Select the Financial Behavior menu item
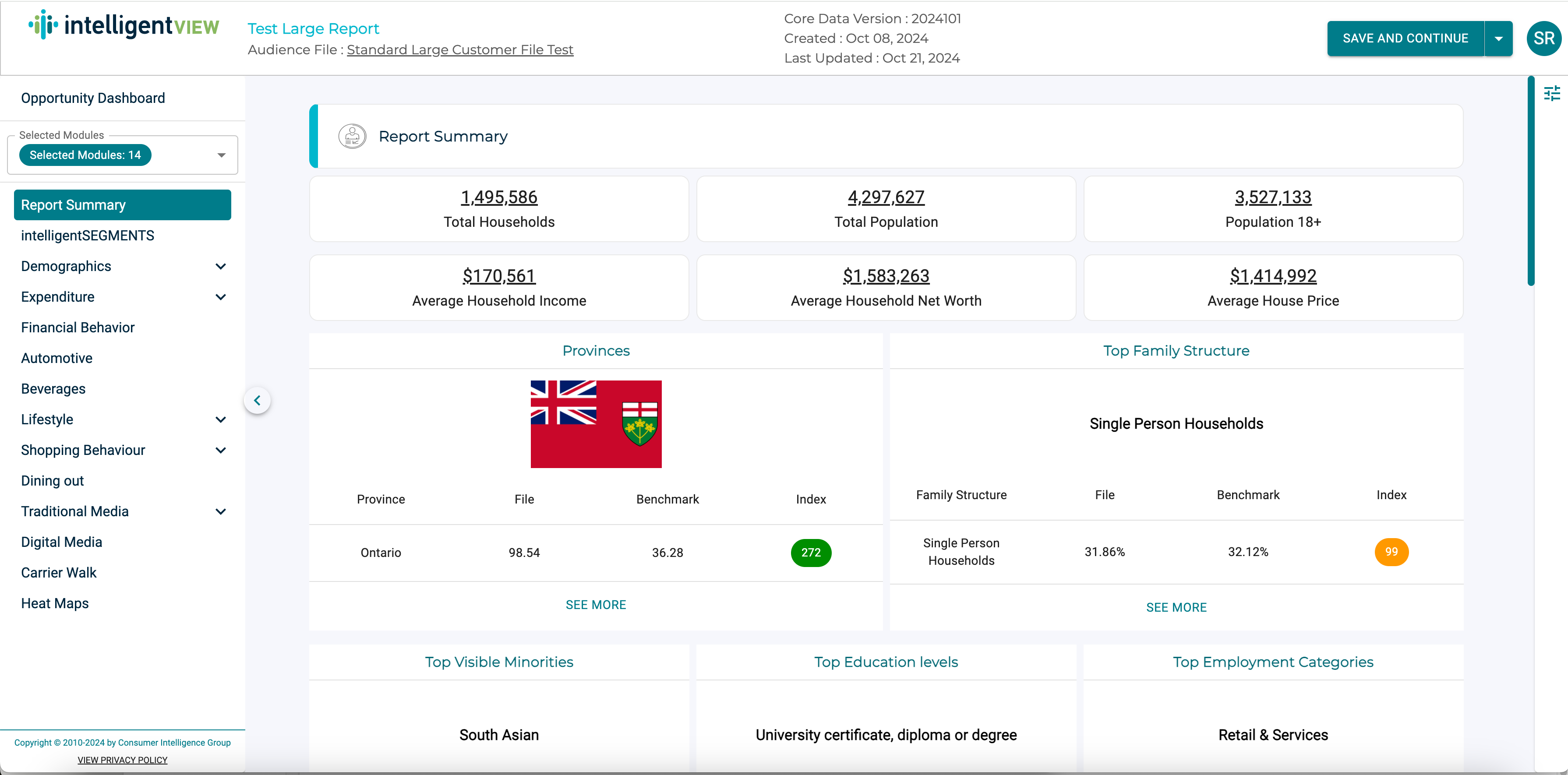The width and height of the screenshot is (1568, 775). 77,327
